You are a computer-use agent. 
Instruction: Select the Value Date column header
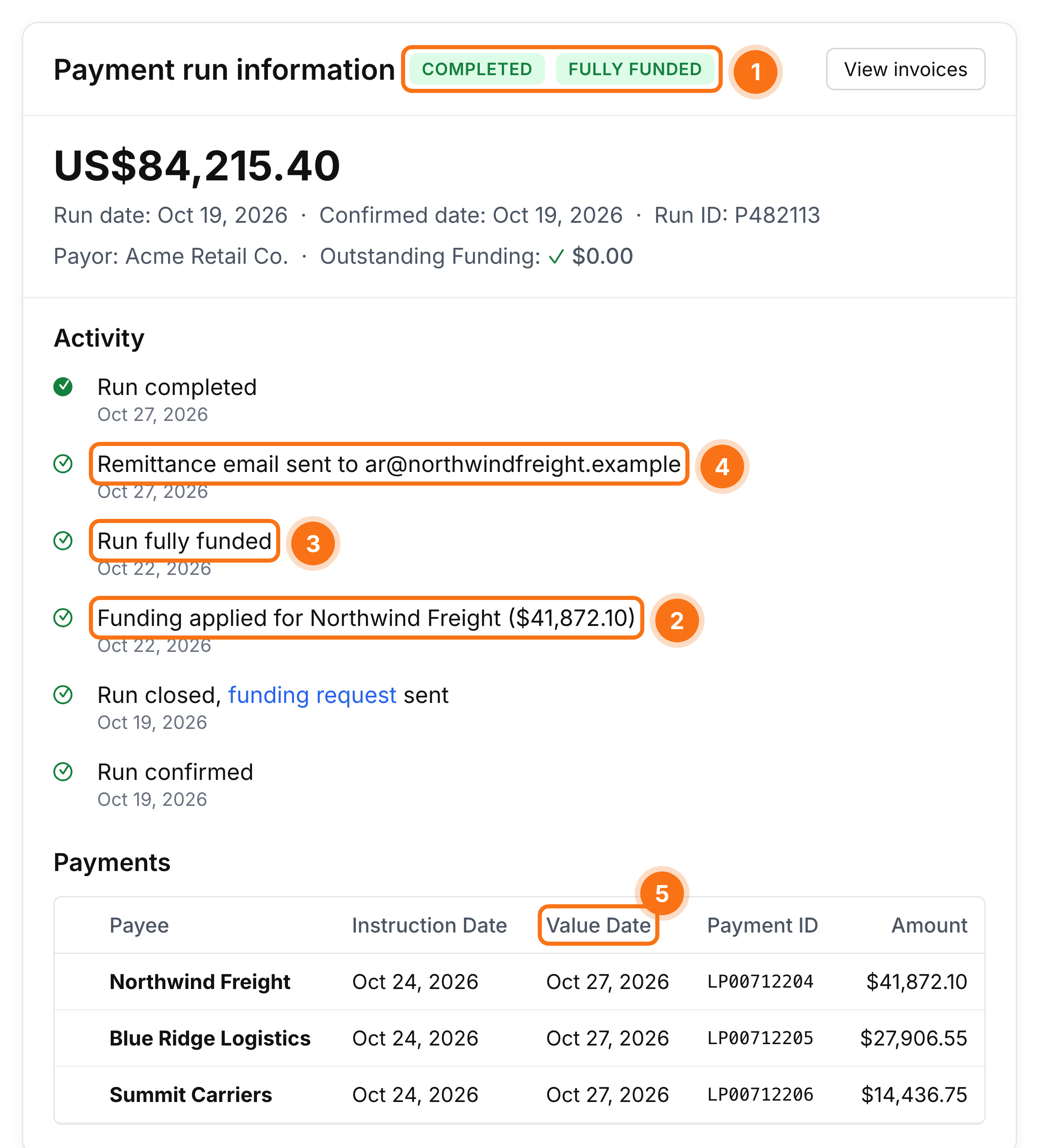click(599, 925)
